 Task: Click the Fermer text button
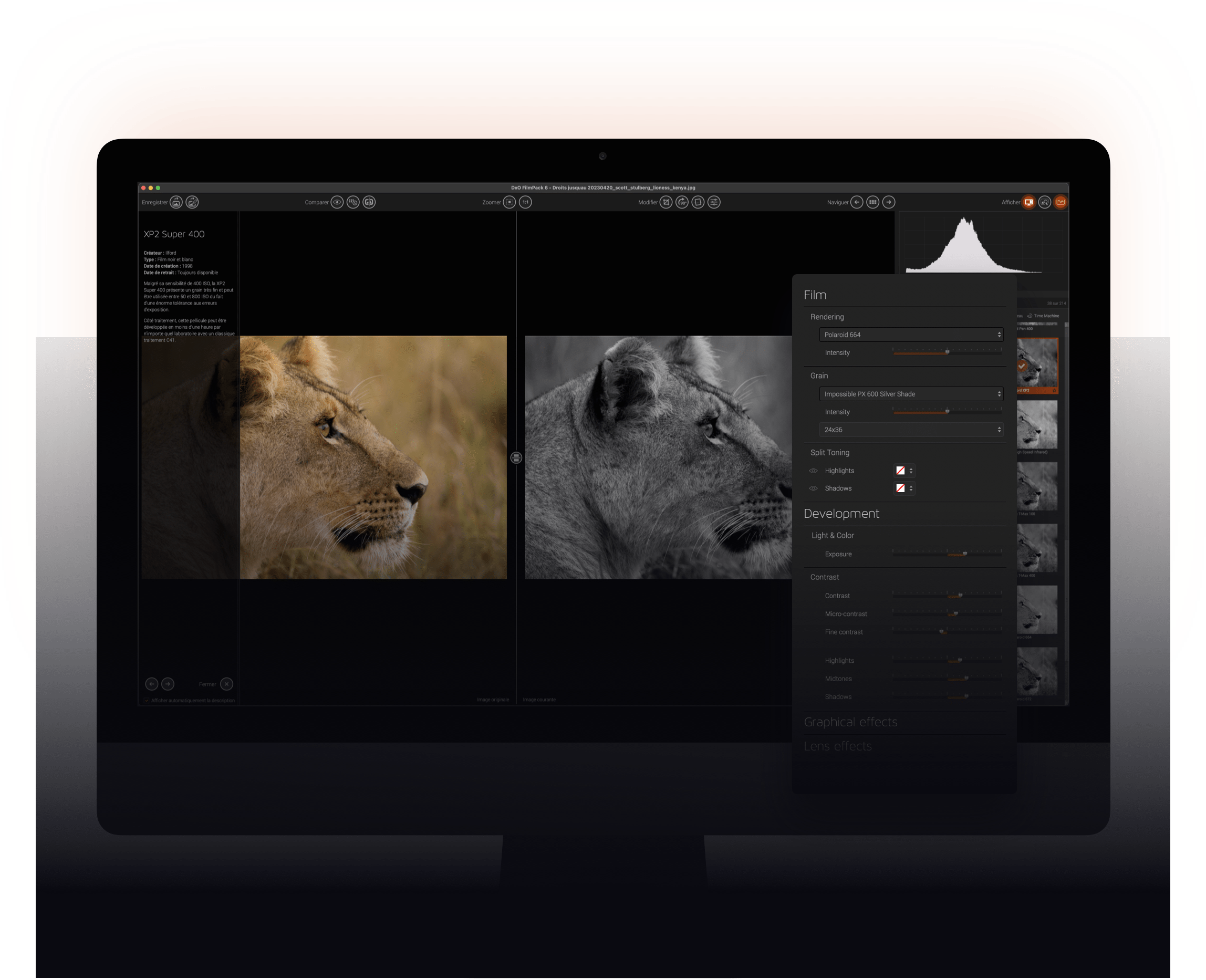click(x=207, y=684)
